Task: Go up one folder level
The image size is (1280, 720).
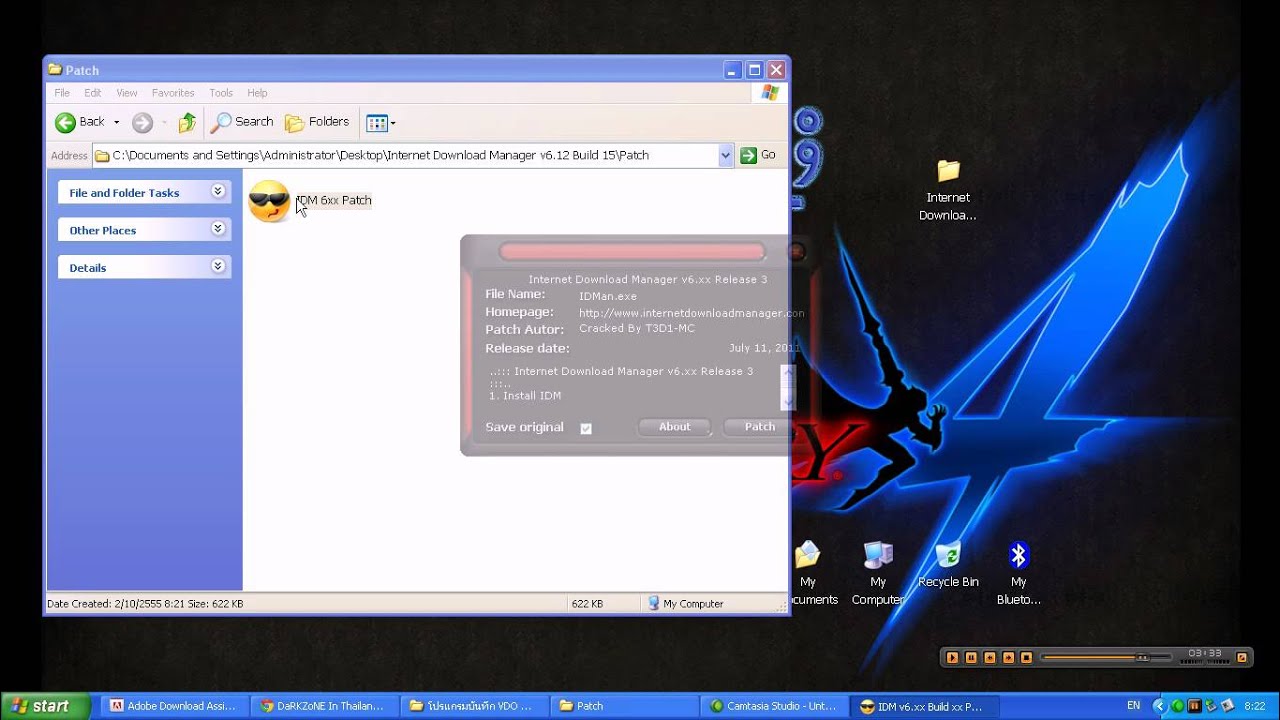Action: (187, 122)
